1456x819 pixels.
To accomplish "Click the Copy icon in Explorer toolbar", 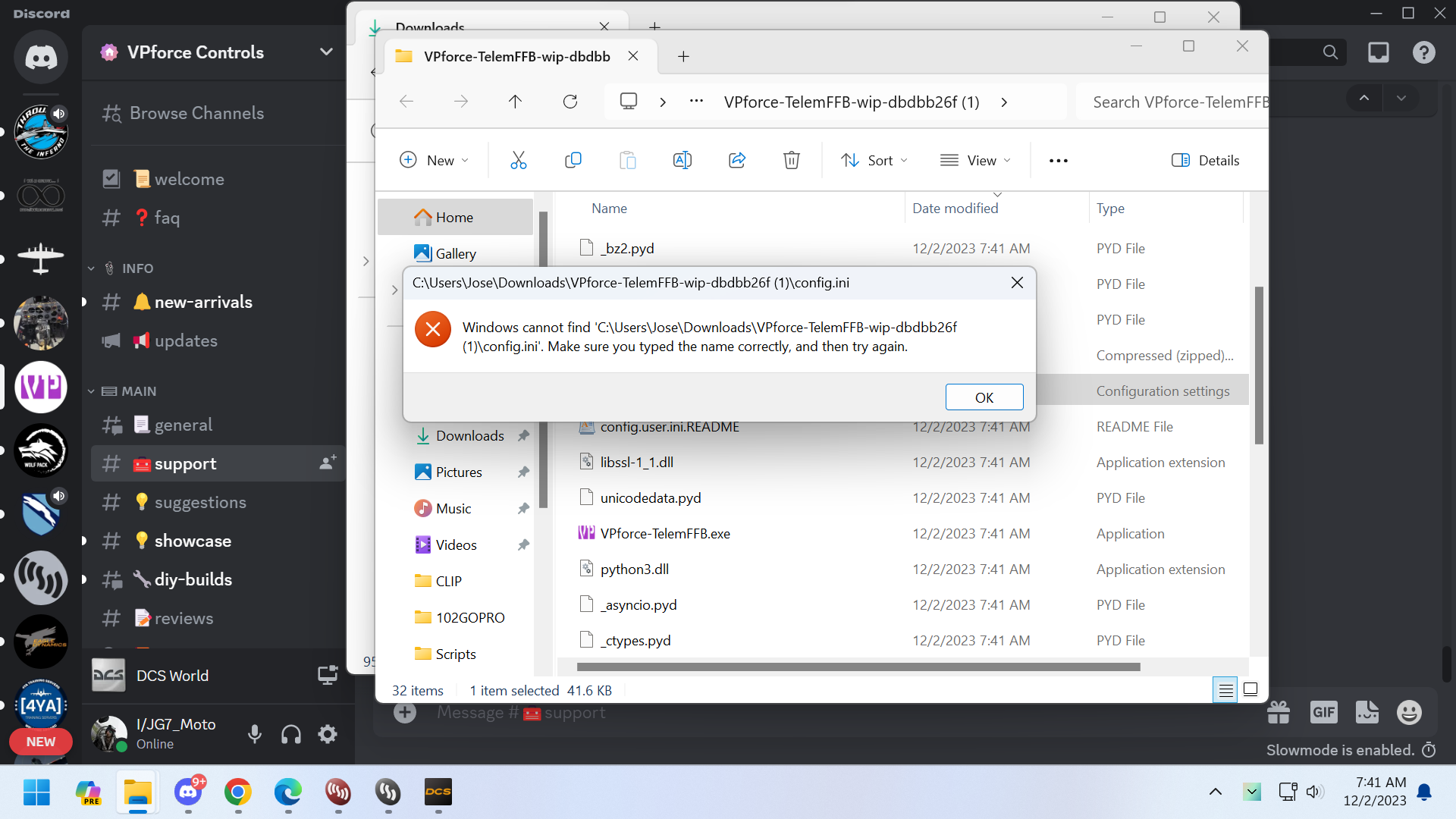I will tap(573, 160).
